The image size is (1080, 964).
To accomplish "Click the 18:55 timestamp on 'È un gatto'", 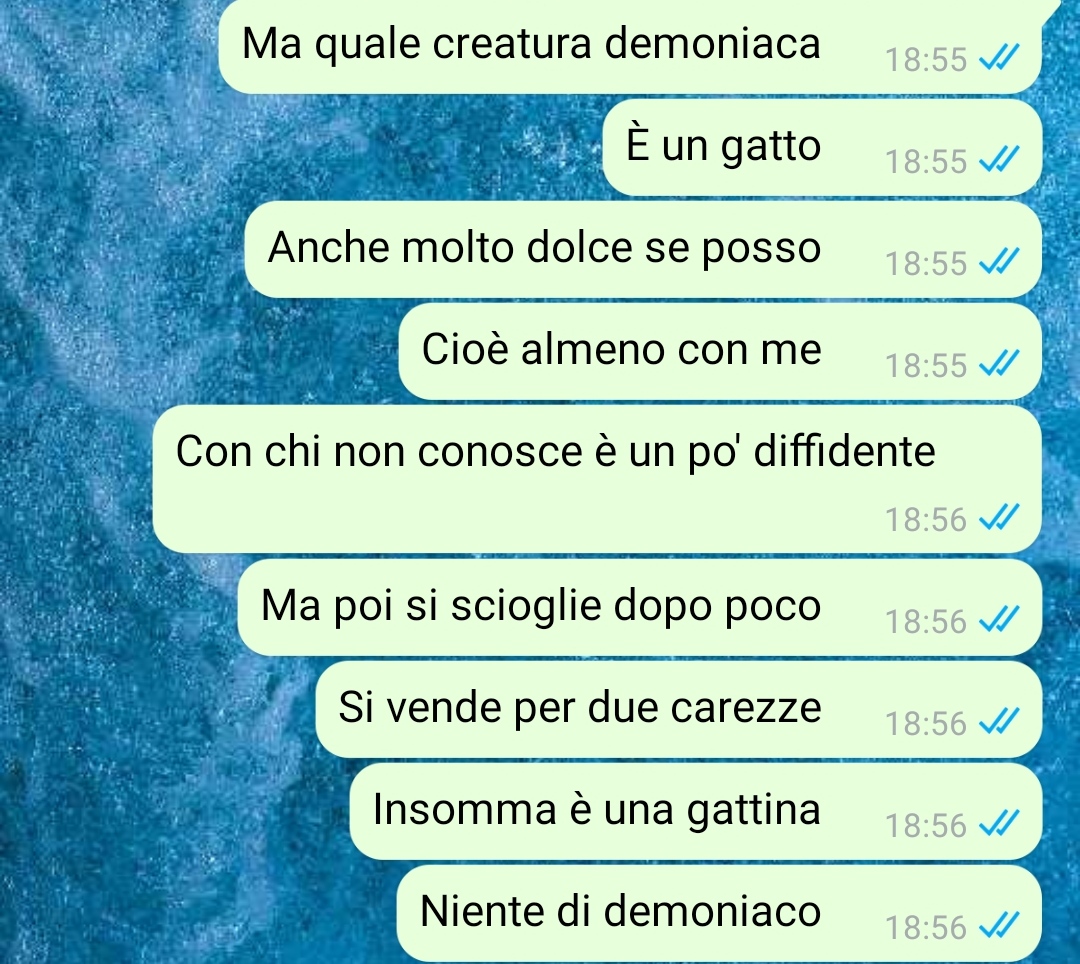I will click(x=926, y=162).
